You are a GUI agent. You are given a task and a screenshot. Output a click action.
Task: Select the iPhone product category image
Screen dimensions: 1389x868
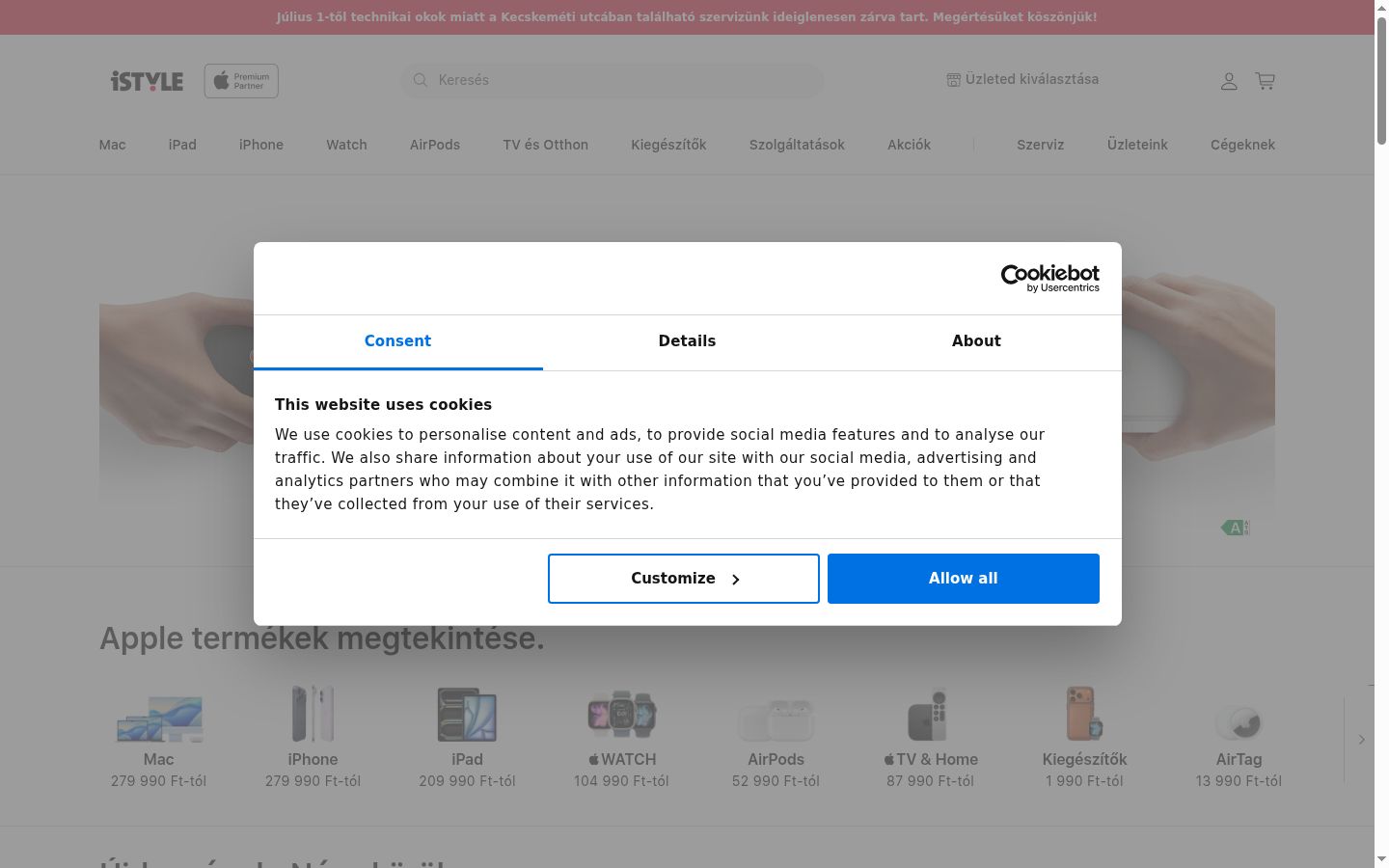[x=313, y=714]
